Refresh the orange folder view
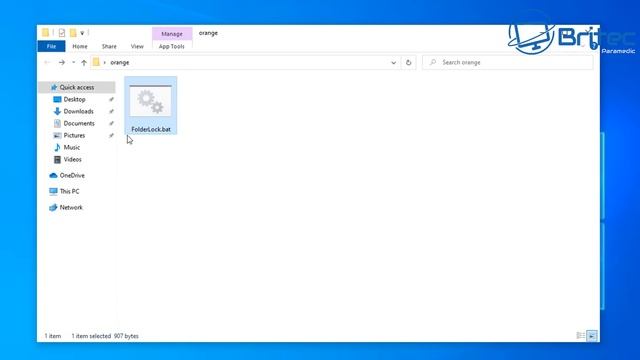640x360 pixels. tap(408, 62)
